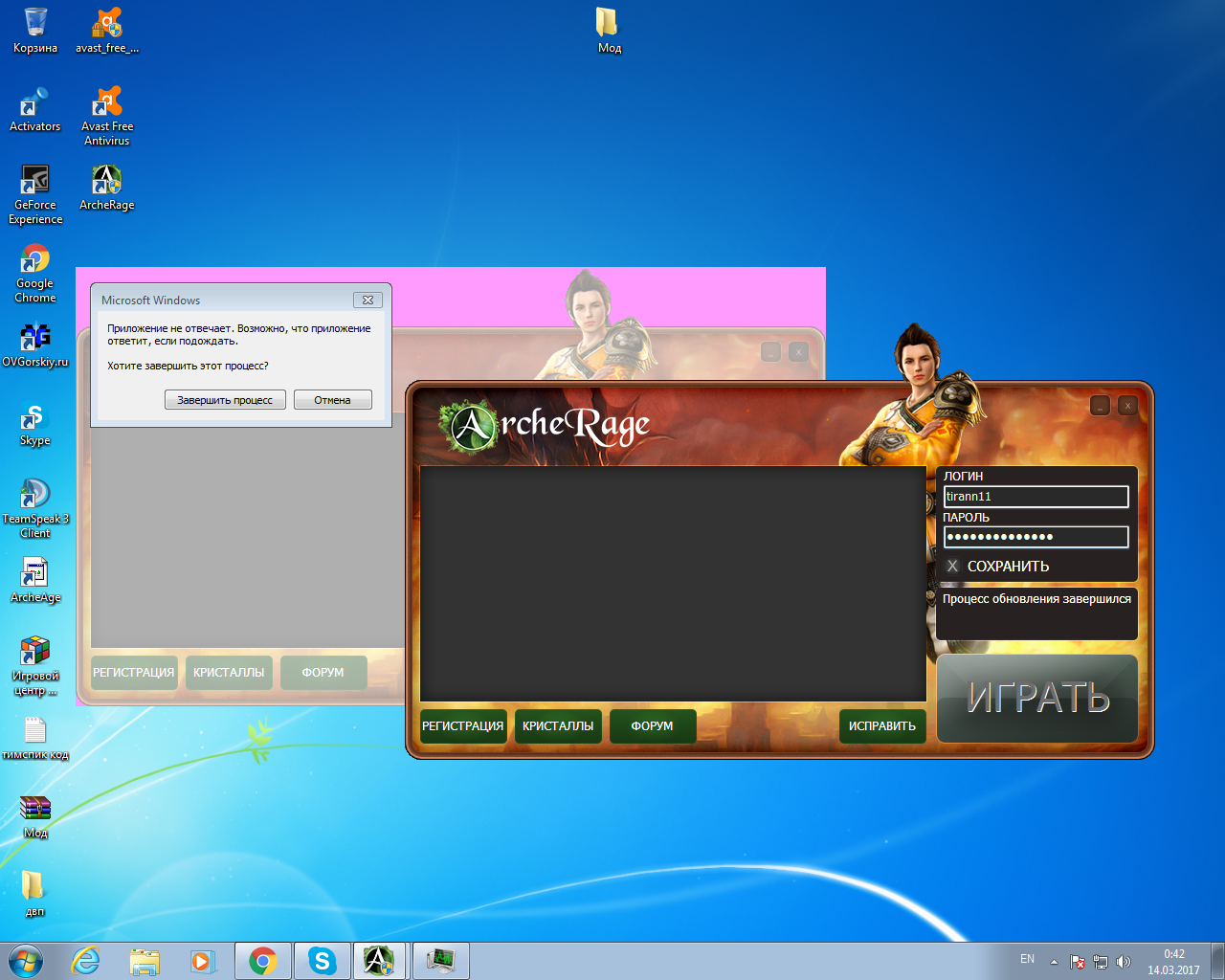Viewport: 1225px width, 980px height.
Task: Open the network status tray icon
Action: (1101, 962)
